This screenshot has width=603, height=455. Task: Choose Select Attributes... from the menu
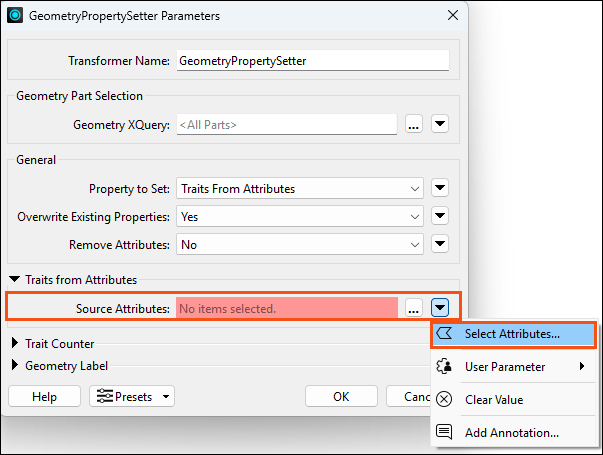pos(514,334)
